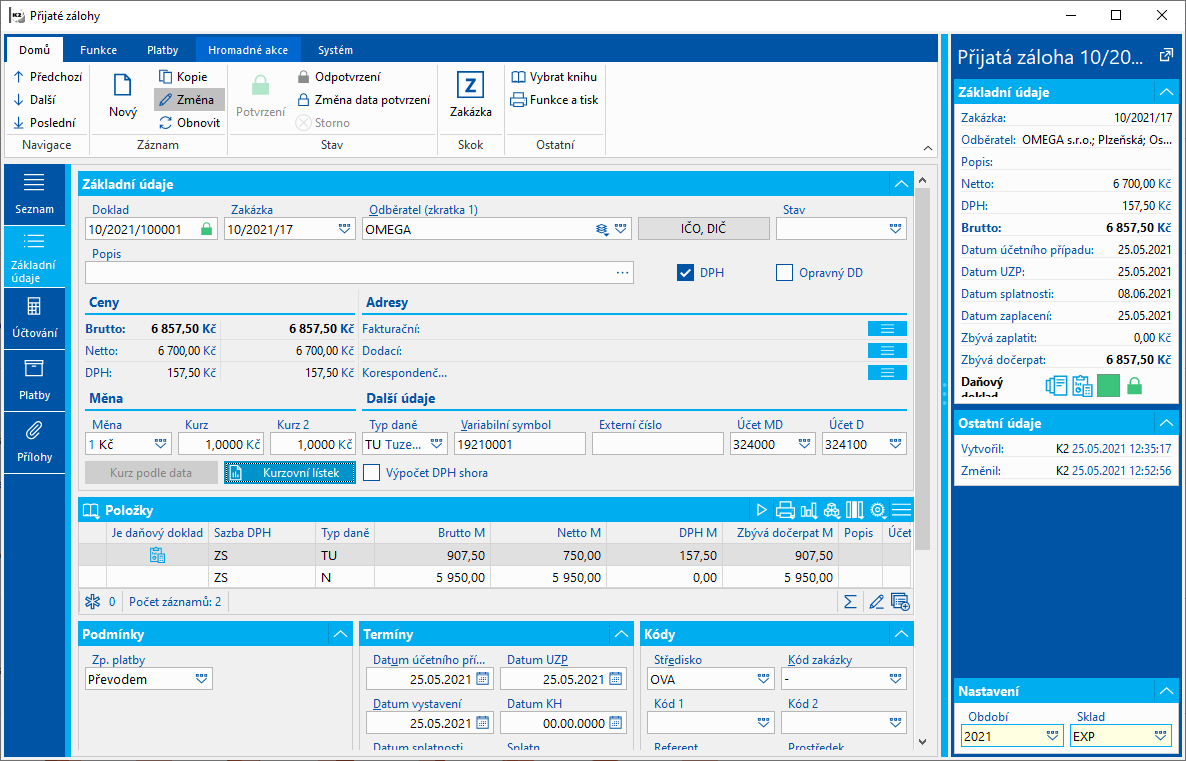Open Platby section in left sidebar
1186x761 pixels.
(x=34, y=380)
